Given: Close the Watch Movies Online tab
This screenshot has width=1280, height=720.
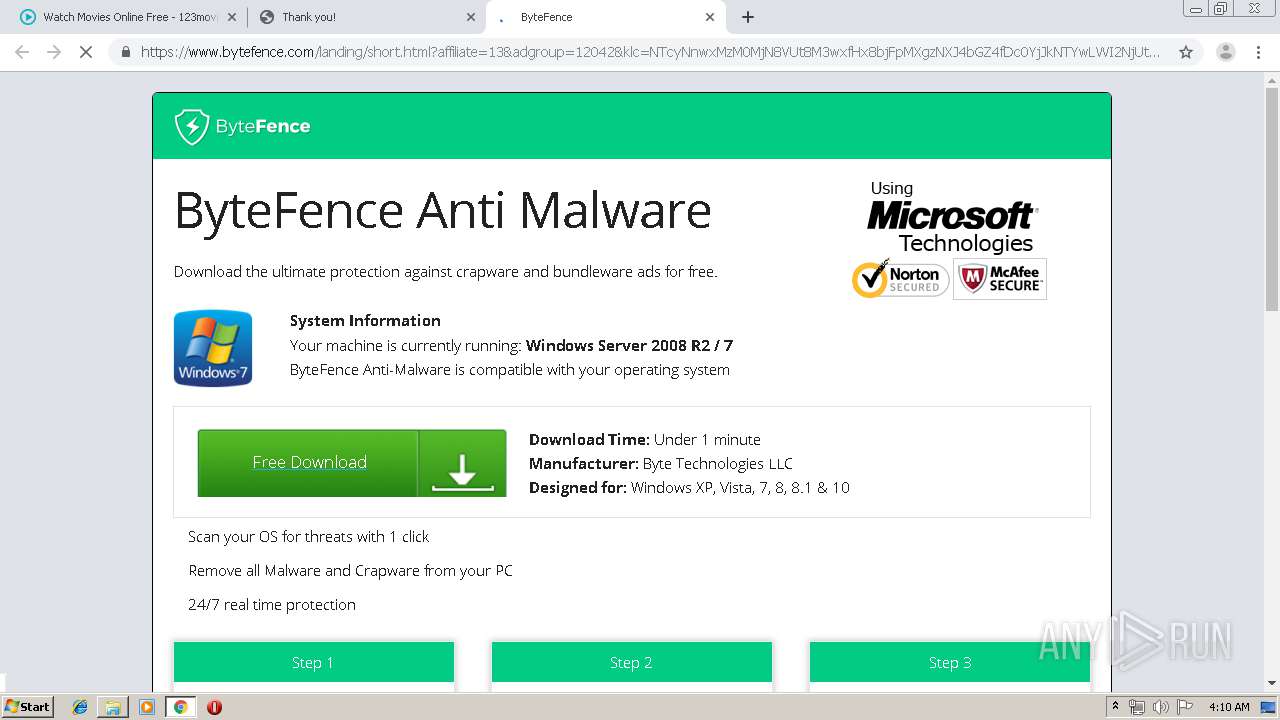Looking at the screenshot, I should [232, 17].
